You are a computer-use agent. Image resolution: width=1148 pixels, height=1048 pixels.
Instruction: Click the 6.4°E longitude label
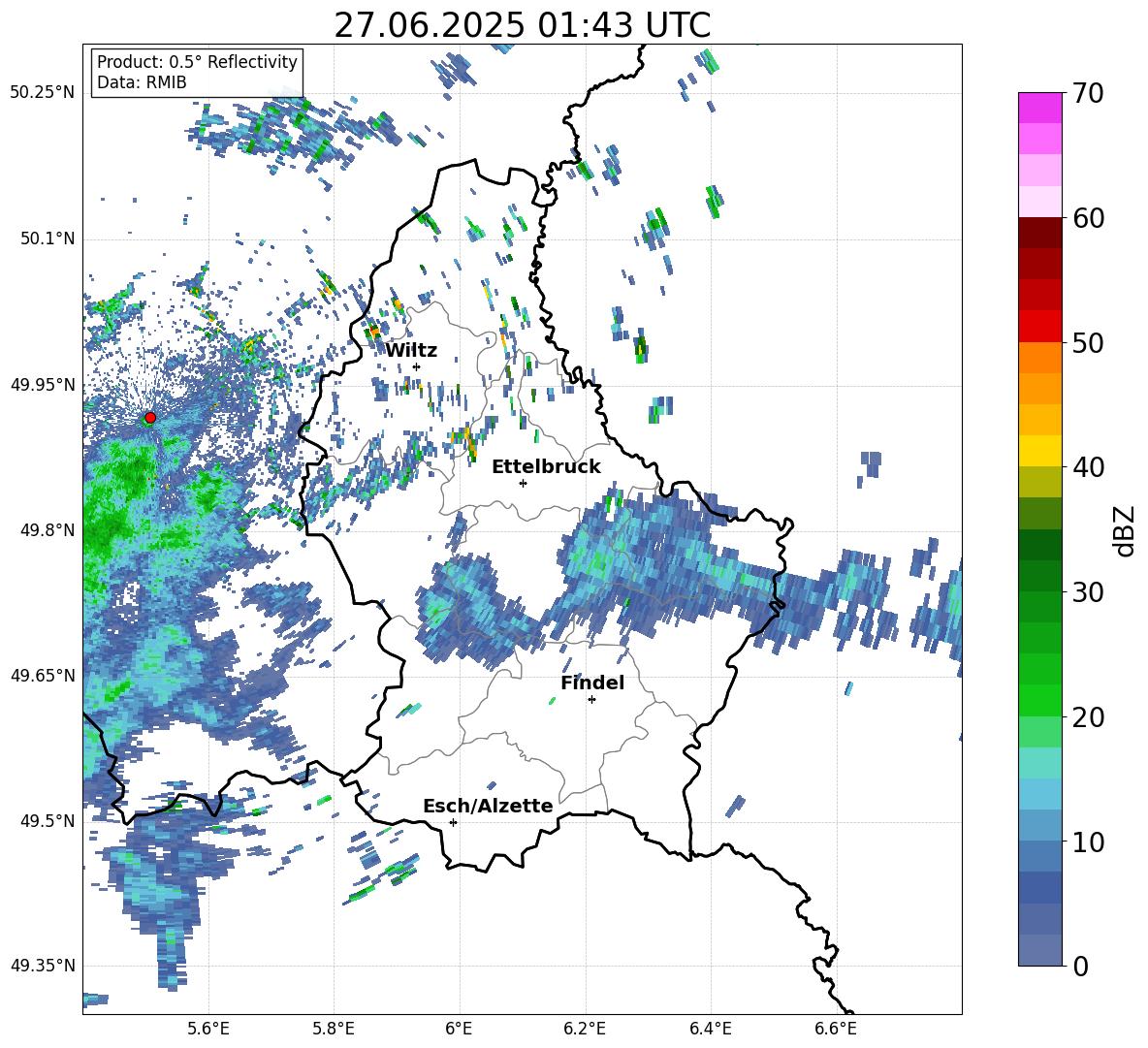710,1030
